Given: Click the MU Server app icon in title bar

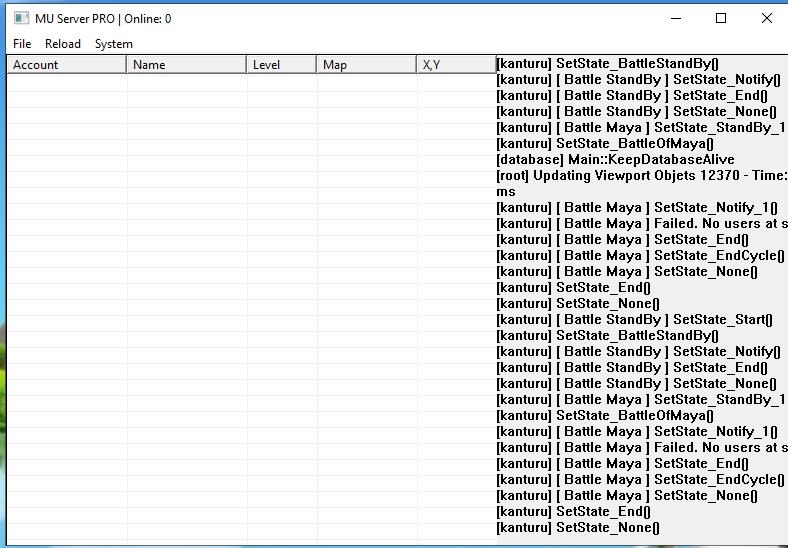Looking at the screenshot, I should coord(20,18).
